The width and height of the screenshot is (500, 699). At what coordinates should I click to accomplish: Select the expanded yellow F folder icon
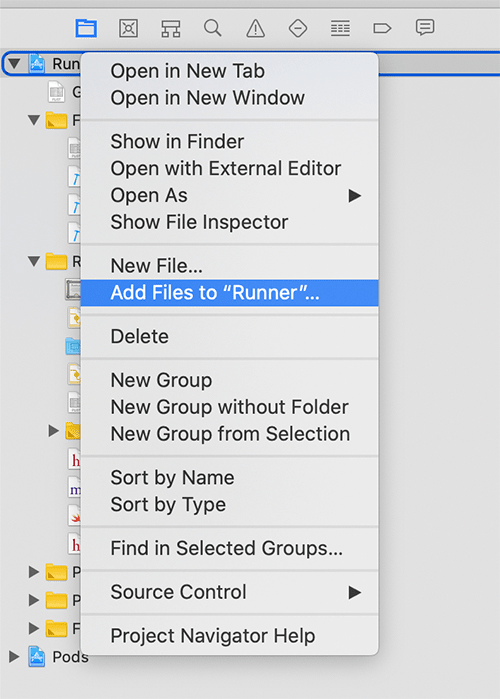(x=57, y=120)
